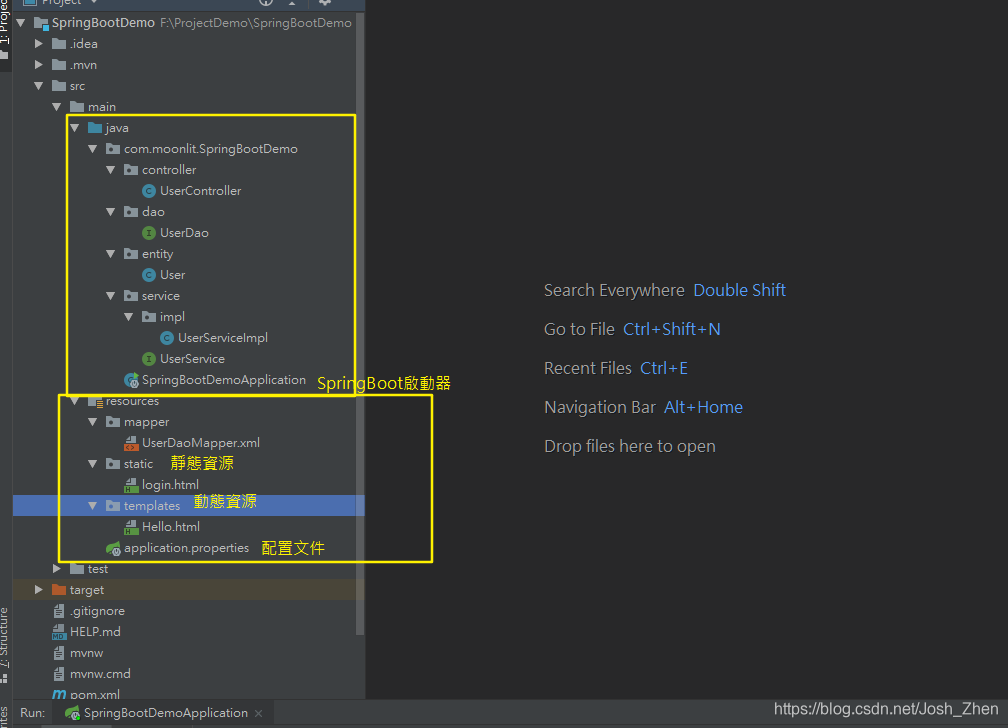The image size is (1008, 728).
Task: Click the Spring Boot icon in Run tab
Action: click(73, 713)
